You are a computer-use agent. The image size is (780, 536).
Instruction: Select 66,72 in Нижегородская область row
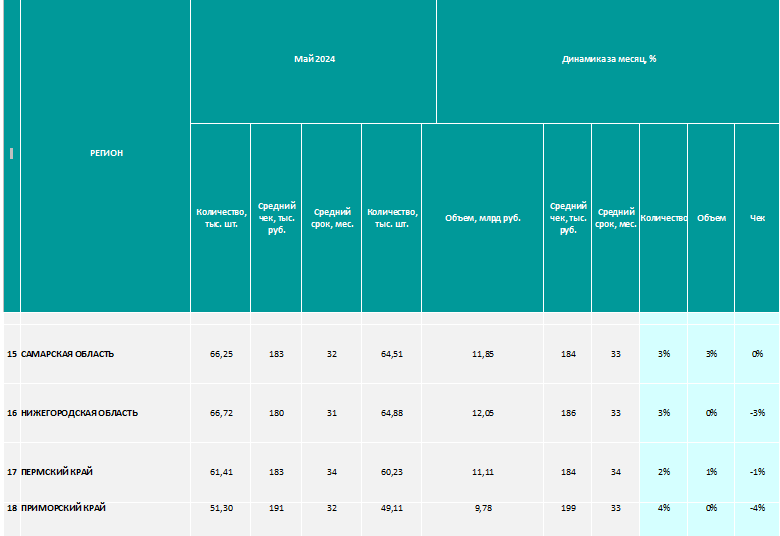pos(221,413)
